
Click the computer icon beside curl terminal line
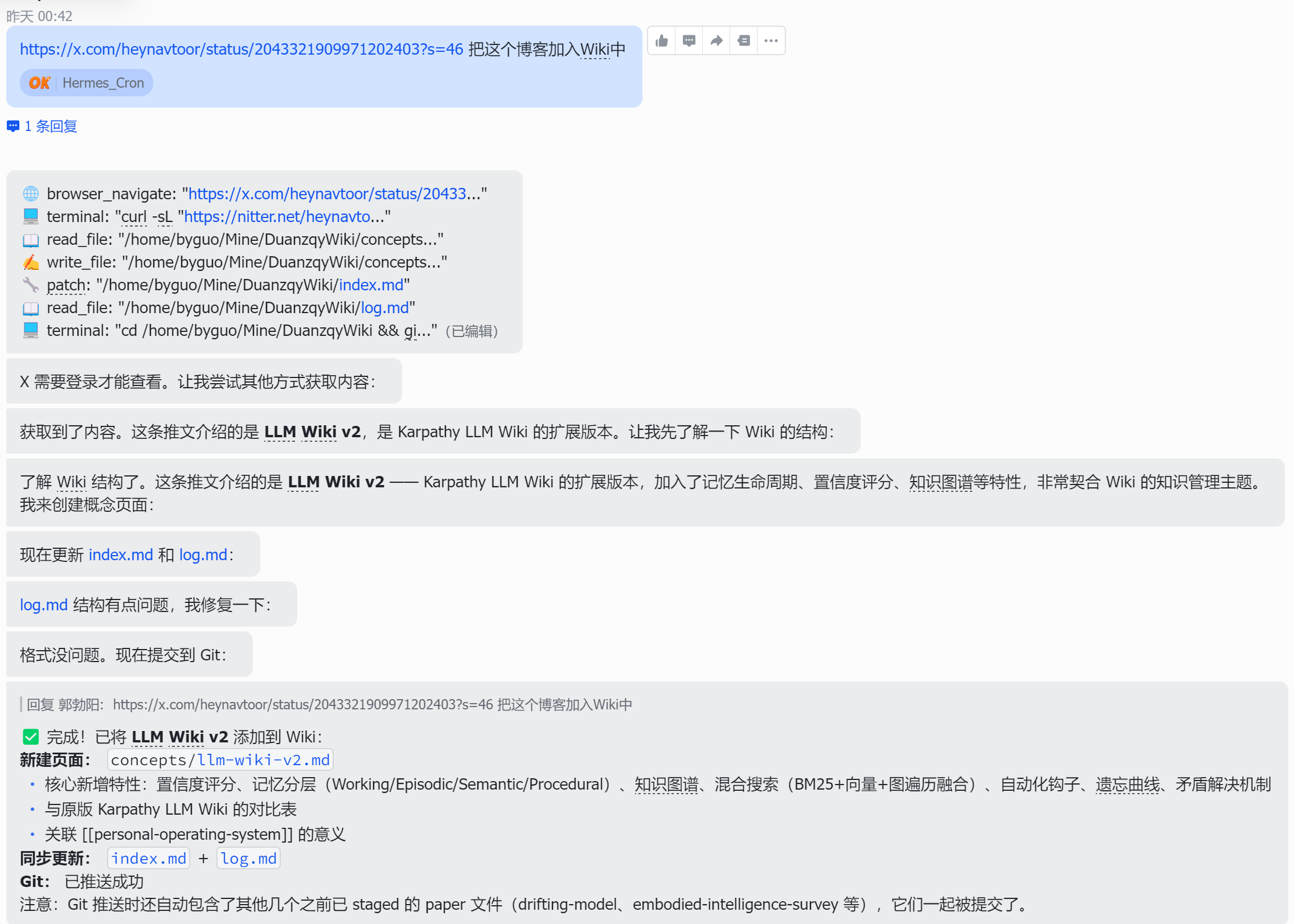click(31, 217)
